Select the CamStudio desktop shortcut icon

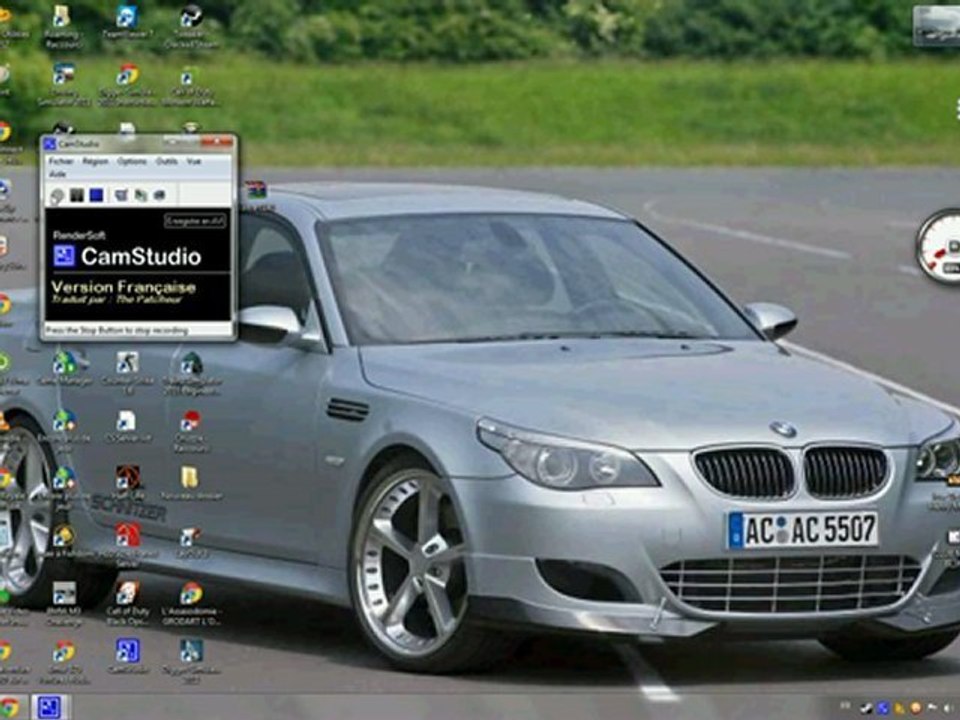click(128, 655)
